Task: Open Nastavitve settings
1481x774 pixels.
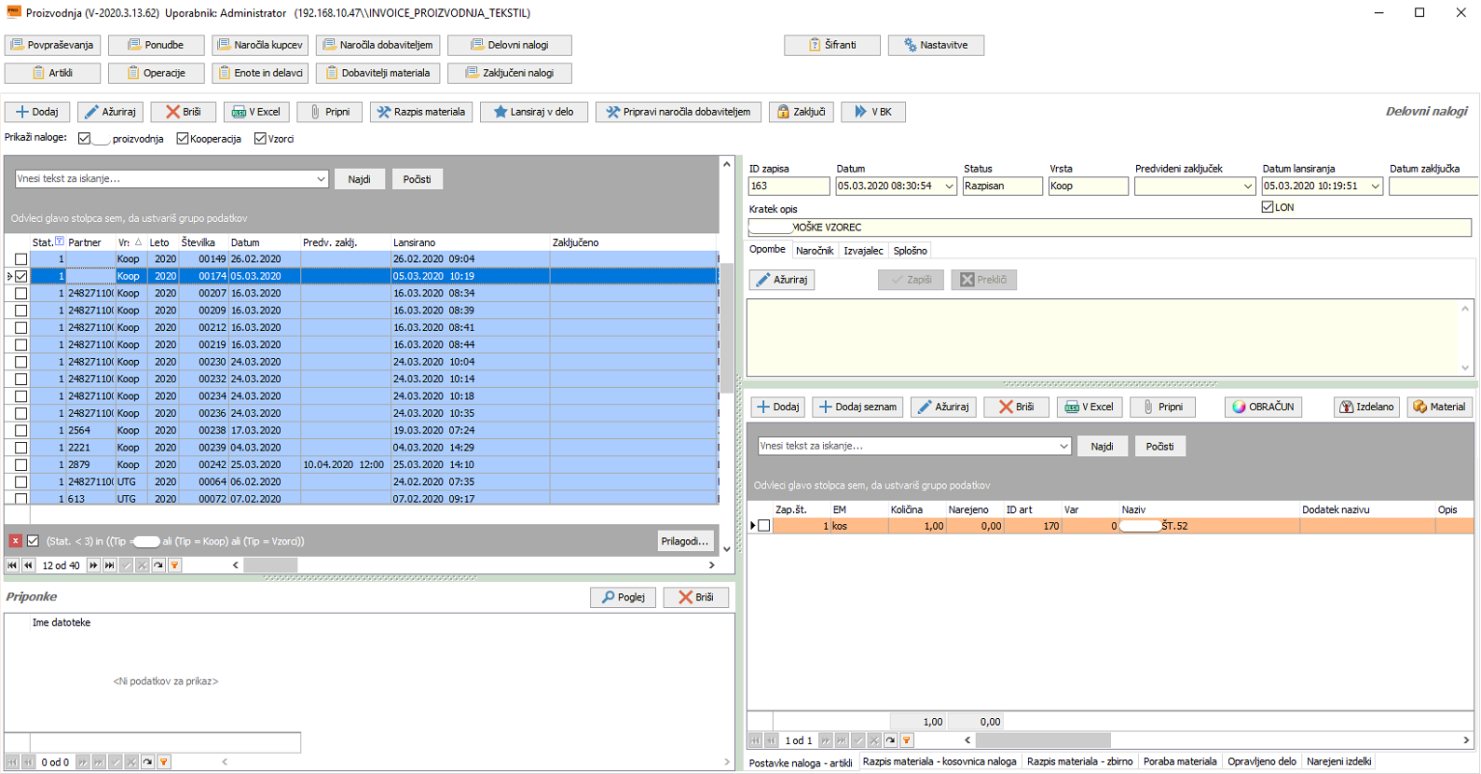Action: [936, 45]
